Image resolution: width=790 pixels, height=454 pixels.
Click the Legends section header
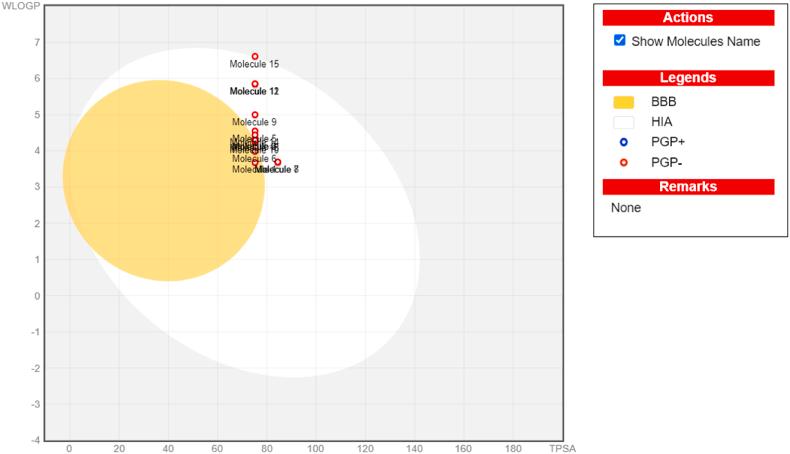[x=688, y=78]
